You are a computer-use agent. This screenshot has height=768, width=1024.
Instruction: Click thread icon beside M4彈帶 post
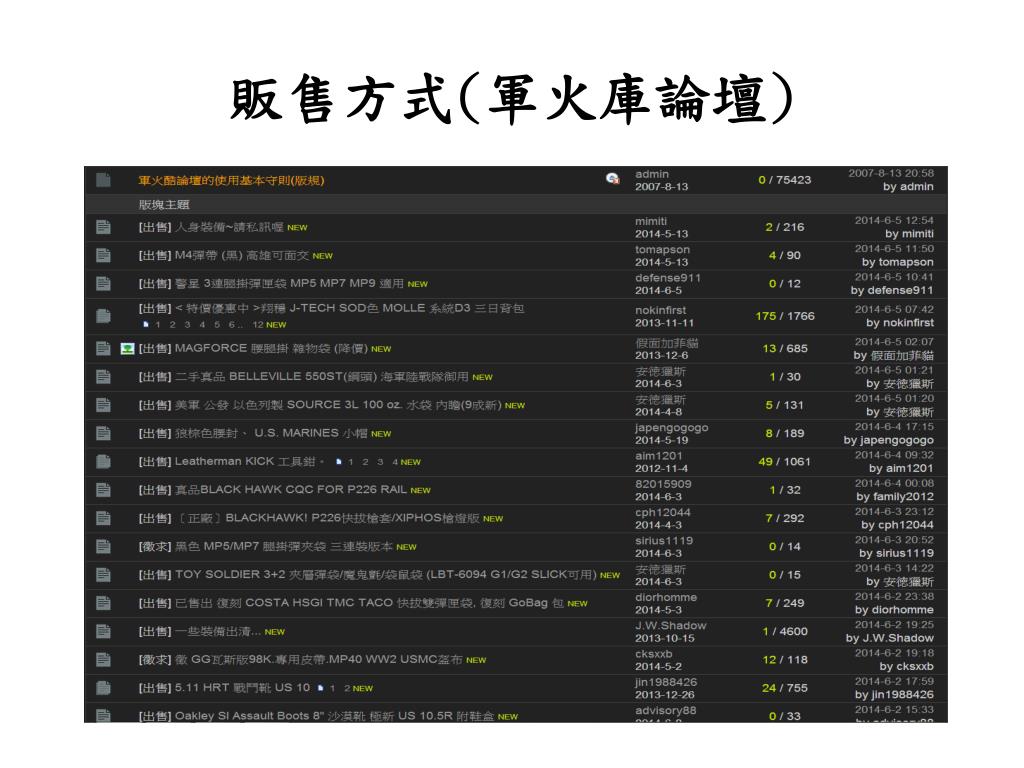tap(103, 255)
